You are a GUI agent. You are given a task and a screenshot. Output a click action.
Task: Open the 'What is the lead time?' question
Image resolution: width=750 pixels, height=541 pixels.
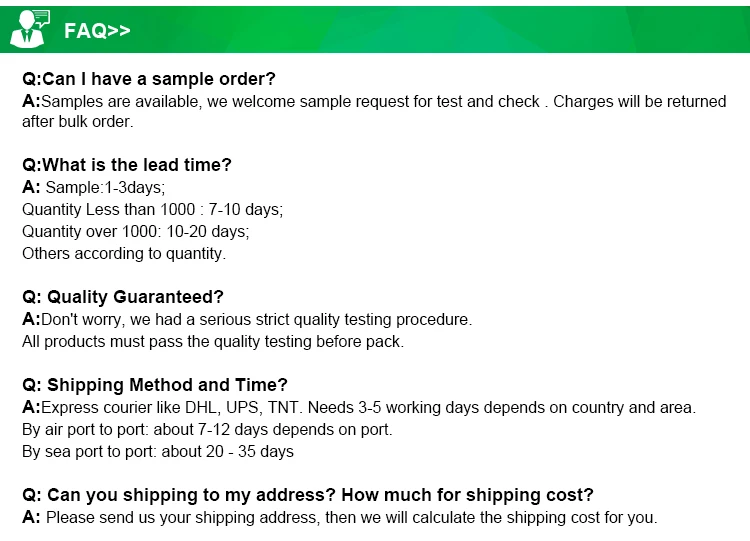127,165
